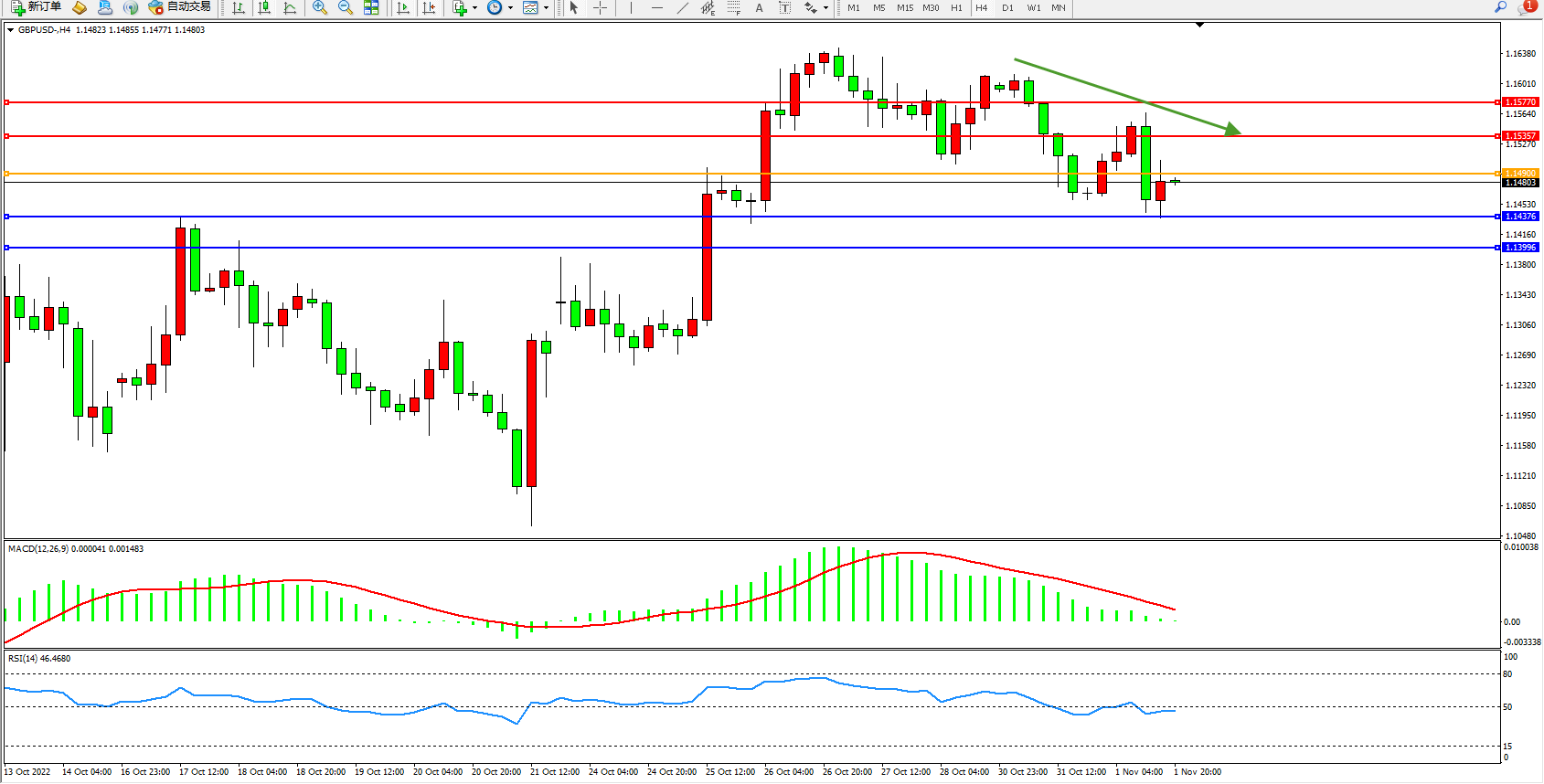1544x784 pixels.
Task: Switch to D1 timeframe
Action: tap(1007, 7)
